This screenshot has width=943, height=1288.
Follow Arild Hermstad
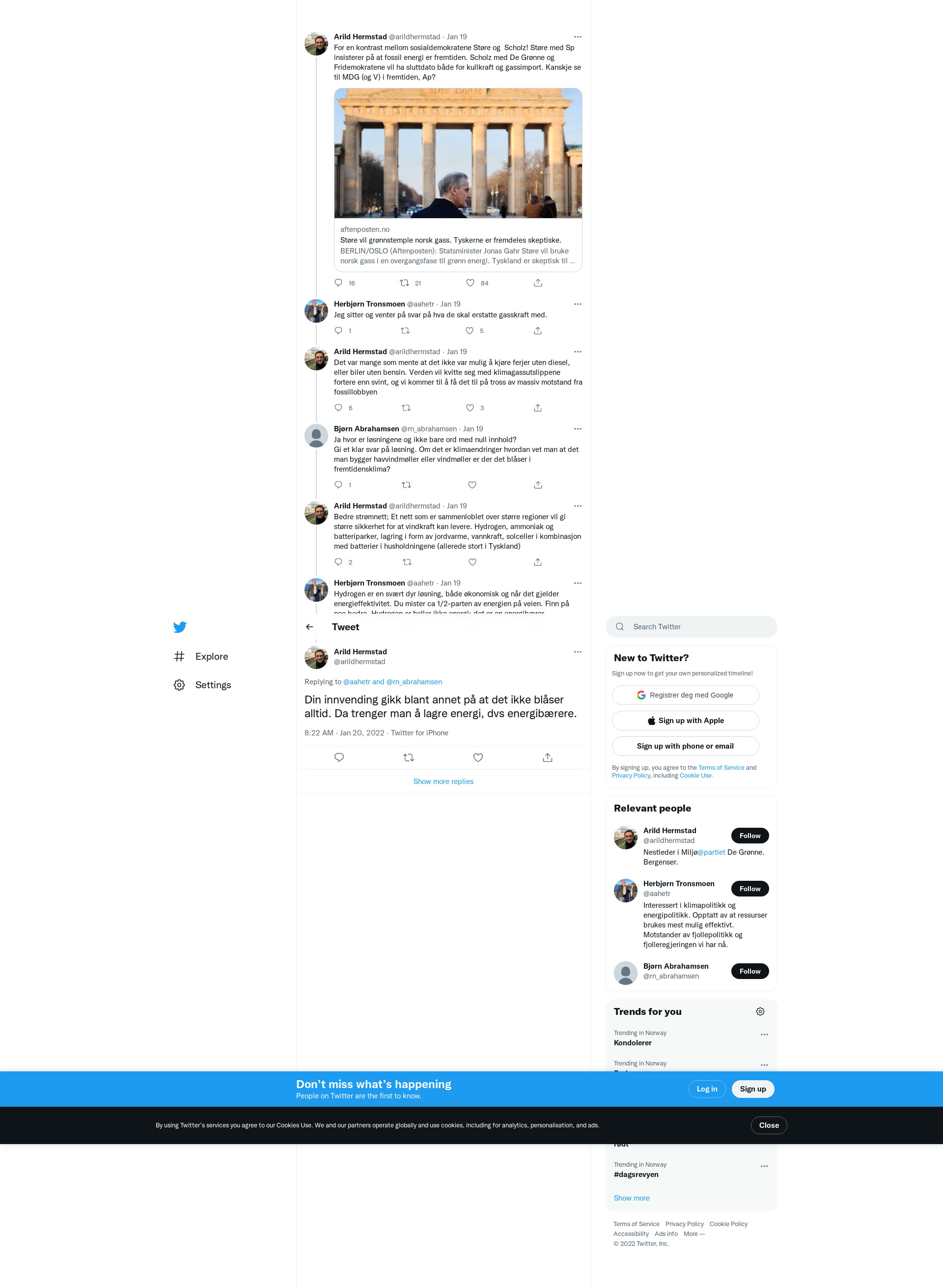tap(749, 836)
